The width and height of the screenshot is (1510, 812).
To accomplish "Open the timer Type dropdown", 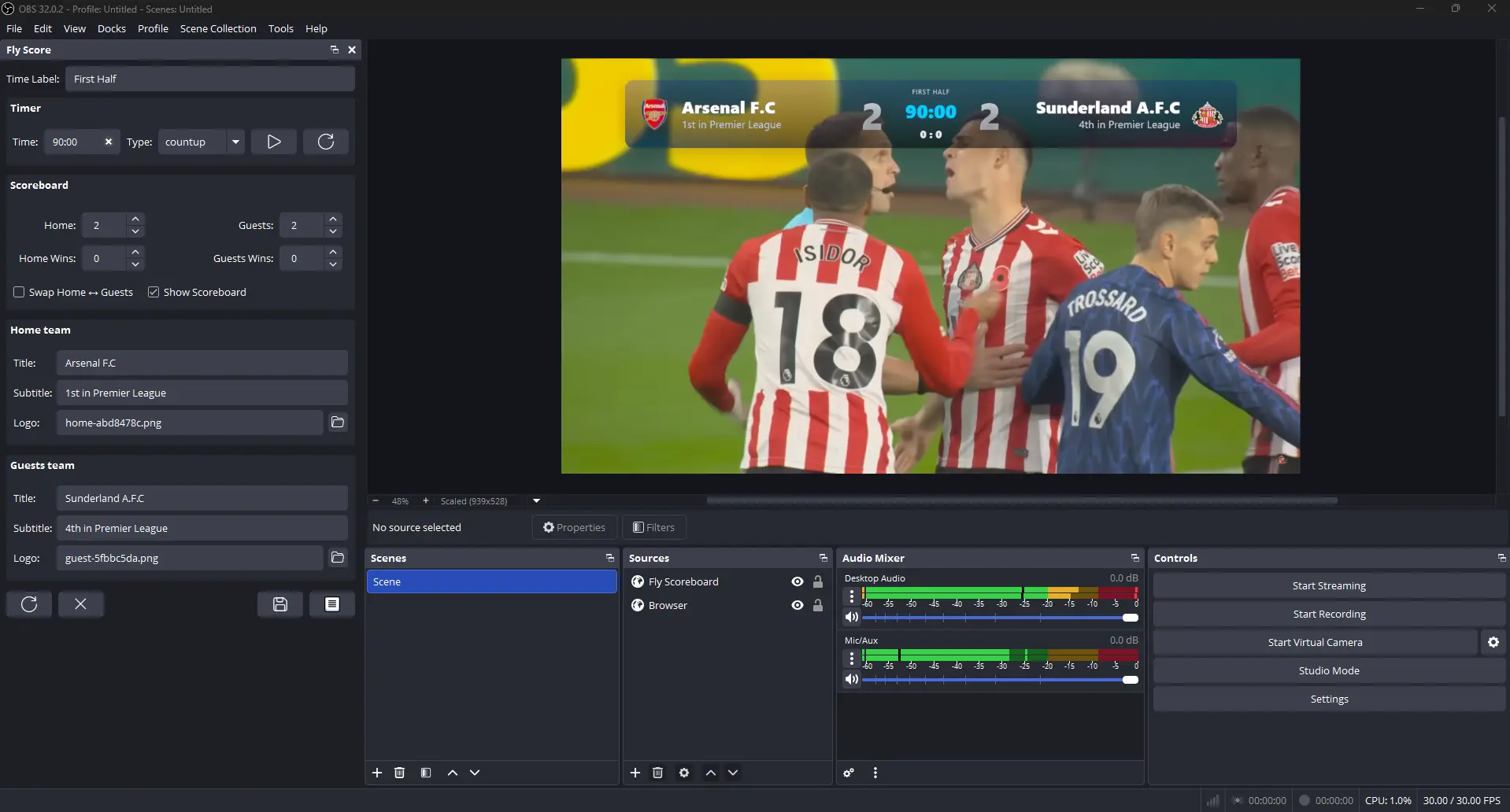I will [x=235, y=142].
